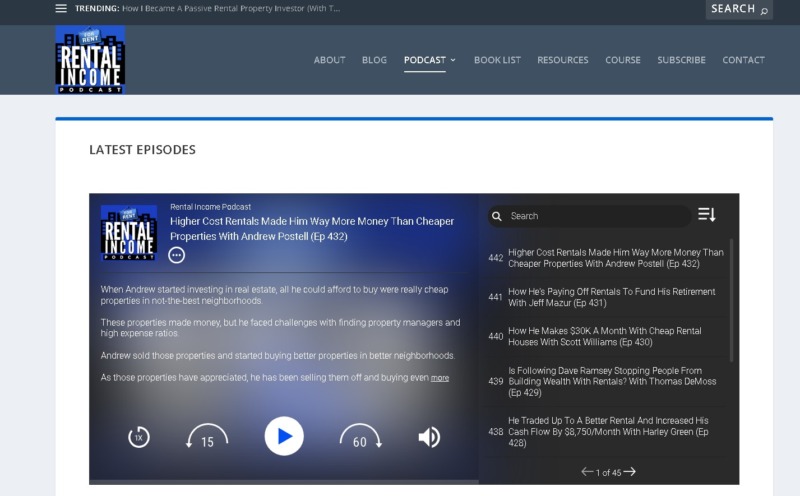This screenshot has height=496, width=800.
Task: Open the ABOUT page
Action: pos(330,60)
